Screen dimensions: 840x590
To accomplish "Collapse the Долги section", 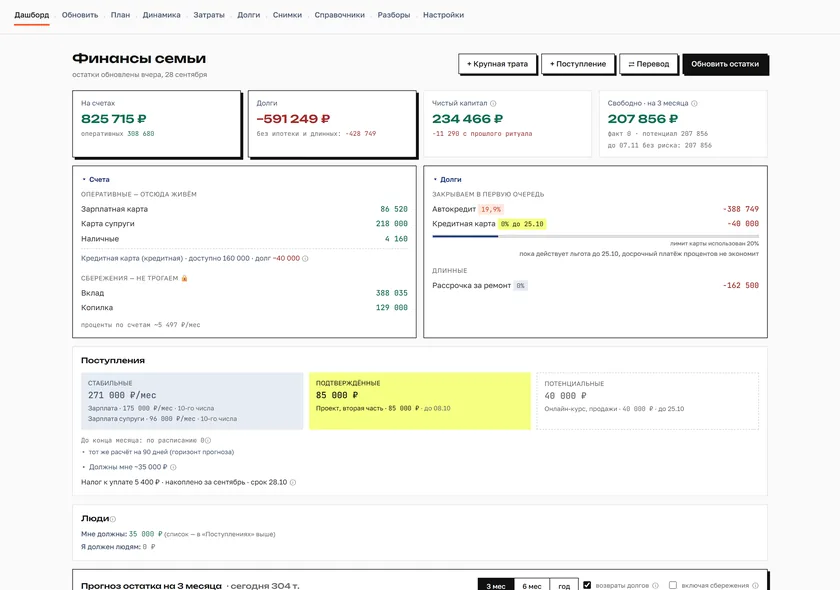I will point(447,180).
